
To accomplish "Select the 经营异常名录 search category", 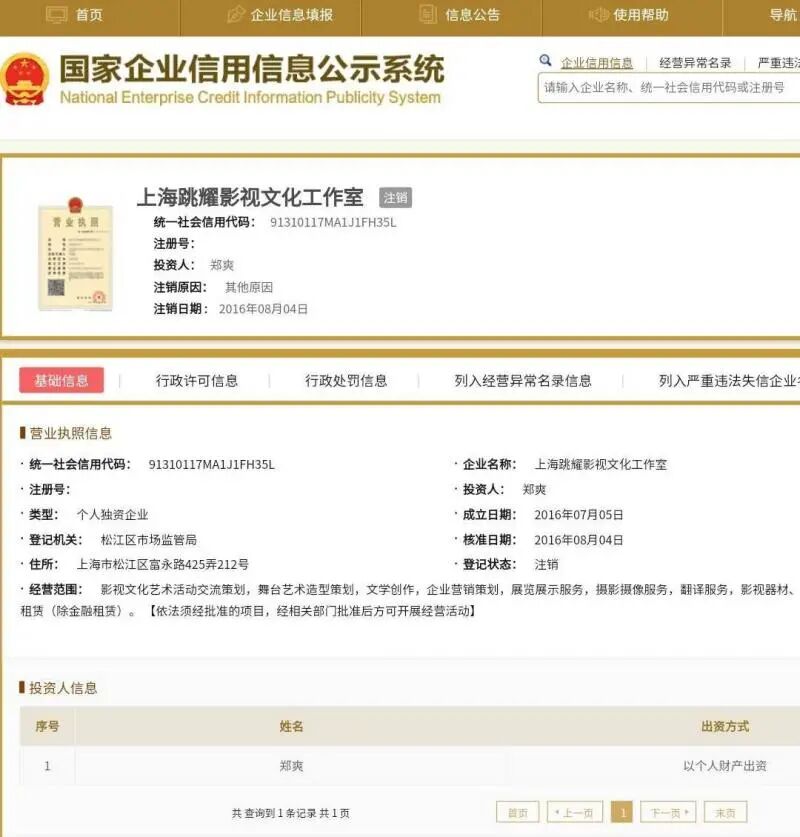I will click(695, 63).
